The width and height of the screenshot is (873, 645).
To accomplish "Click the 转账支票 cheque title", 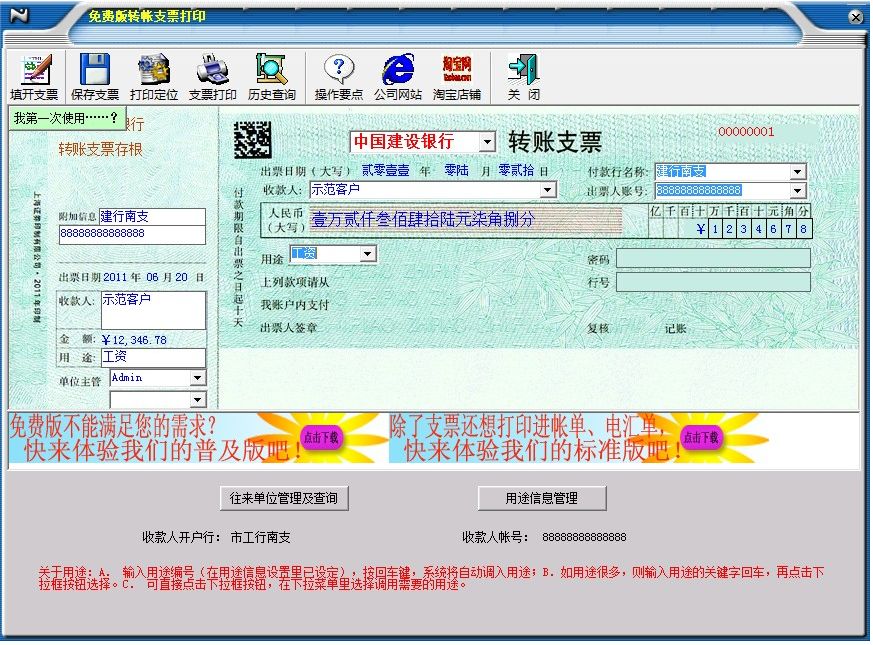I will point(555,143).
